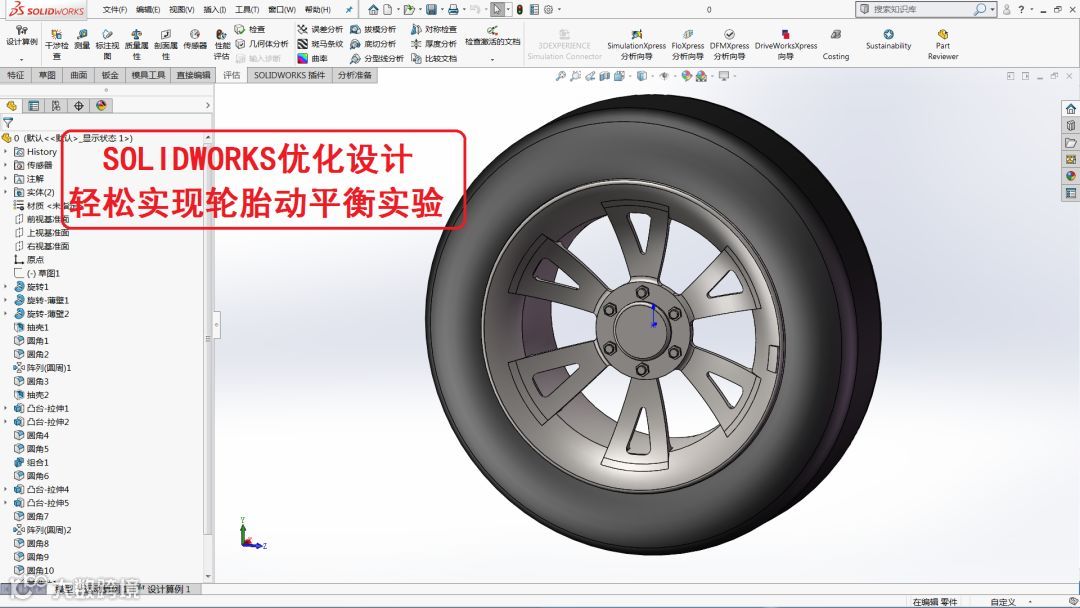Open 误差分析 deviation analysis
1080x608 pixels.
pyautogui.click(x=320, y=30)
